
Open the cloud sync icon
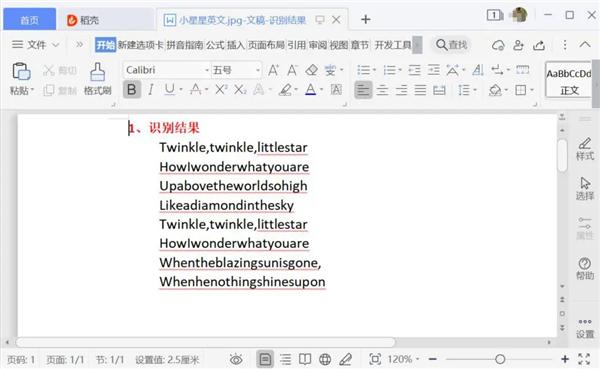pos(498,45)
